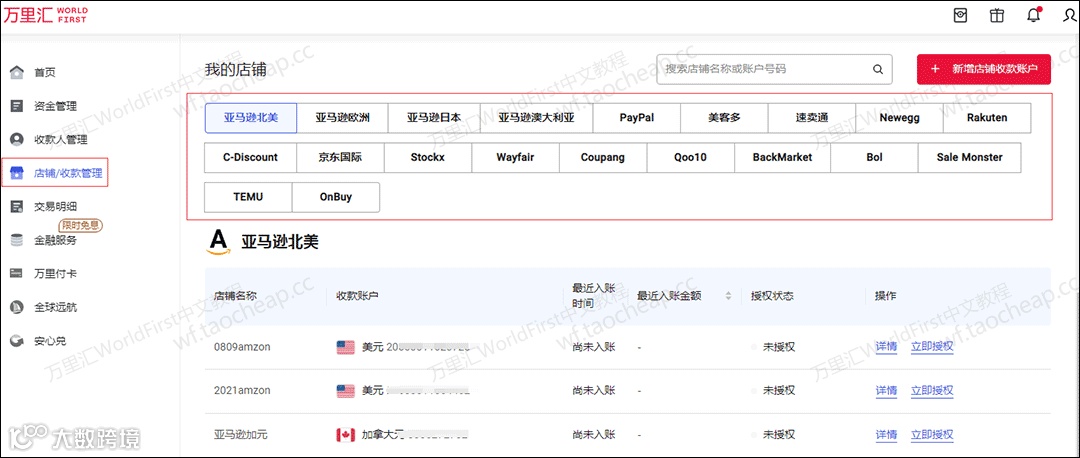The image size is (1080, 458).
Task: Click the card icon beside 万里付卡
Action: pos(17,273)
